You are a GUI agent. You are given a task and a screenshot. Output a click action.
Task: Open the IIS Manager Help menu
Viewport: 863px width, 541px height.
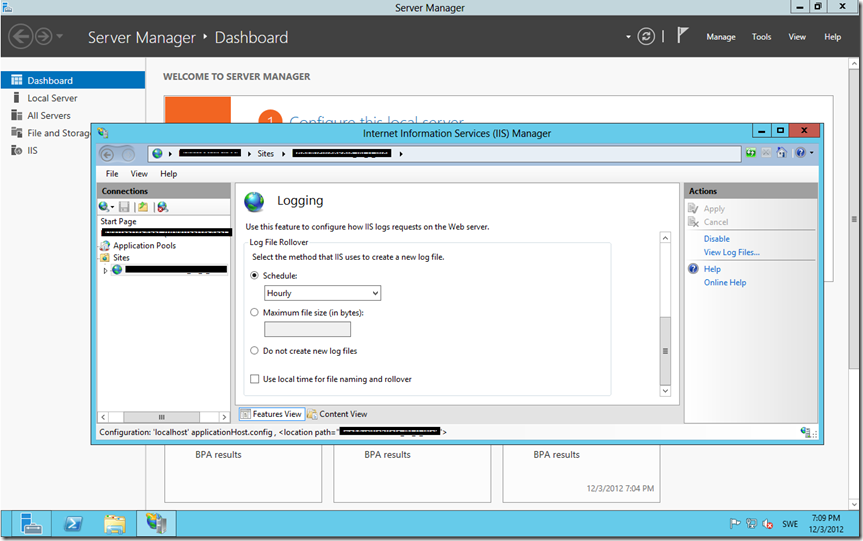point(168,173)
